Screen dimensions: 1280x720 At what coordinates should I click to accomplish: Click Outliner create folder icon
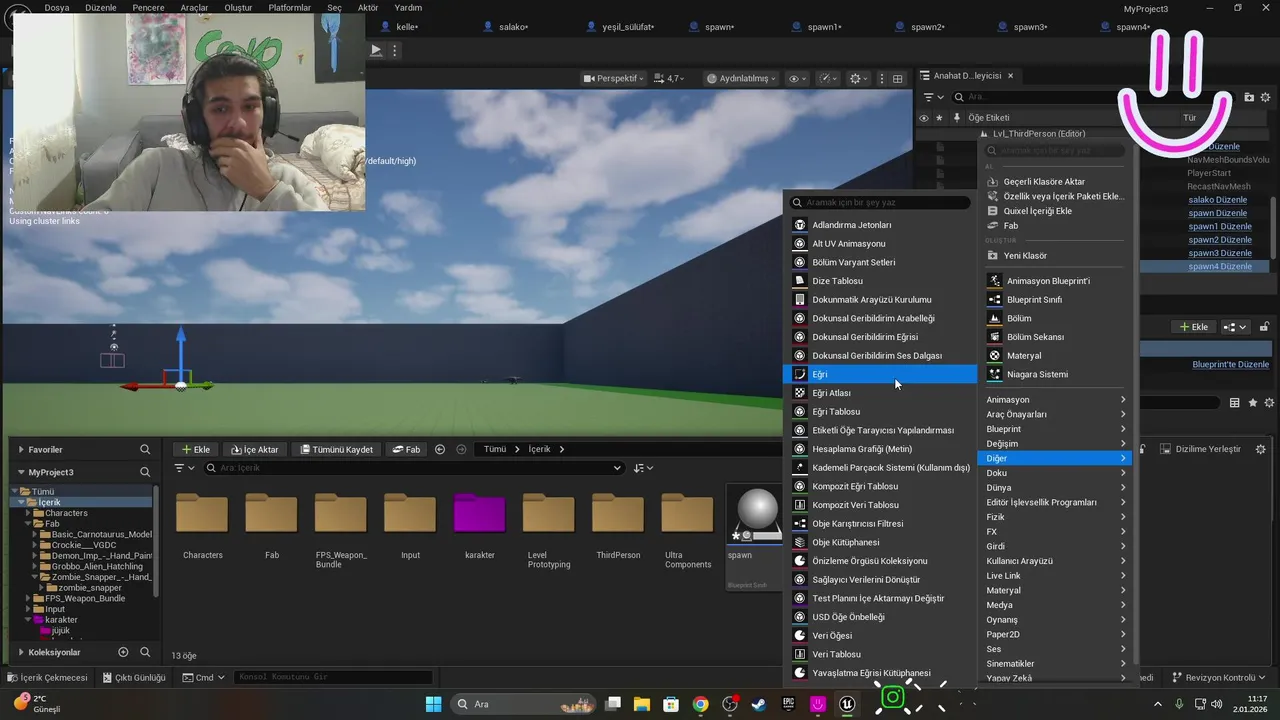(1249, 97)
